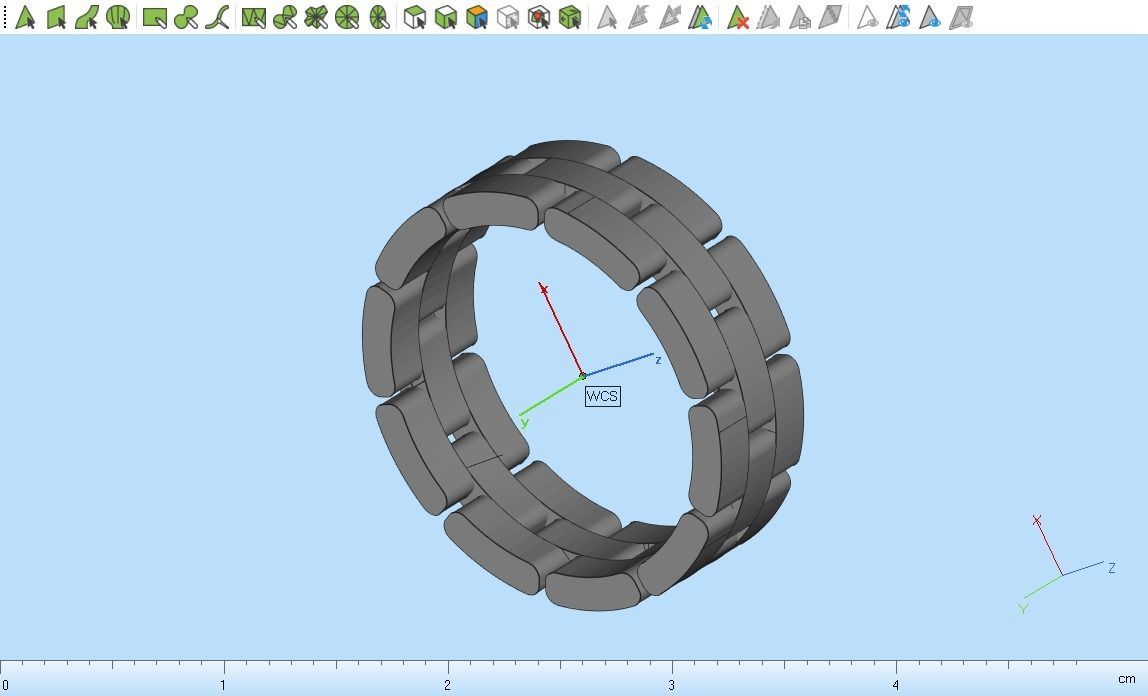Click the red x axis label of the WCS
This screenshot has height=696, width=1148.
[x=544, y=290]
